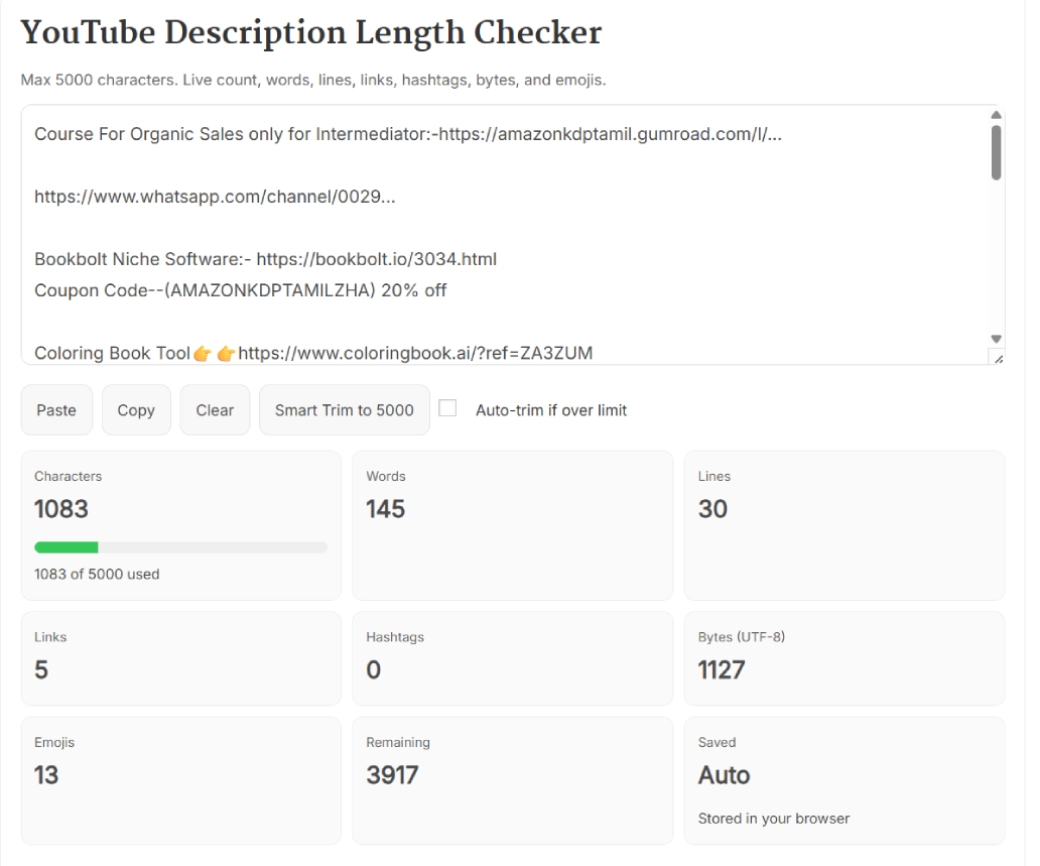The width and height of the screenshot is (1040, 866).
Task: Click the 'Bytes (UTF-8)' card label
Action: point(741,637)
